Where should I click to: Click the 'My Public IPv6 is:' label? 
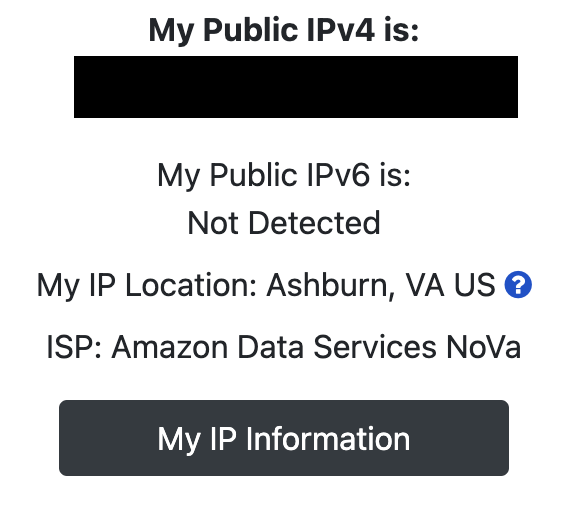pyautogui.click(x=284, y=175)
